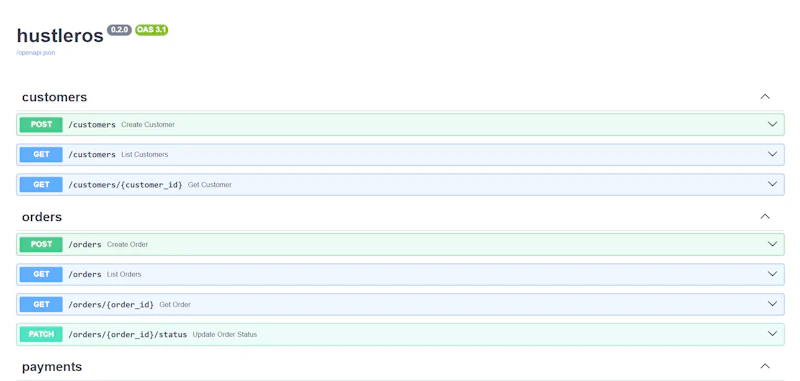The height and width of the screenshot is (381, 800).
Task: Click the 'Update Order Status' summary text
Action: (225, 335)
